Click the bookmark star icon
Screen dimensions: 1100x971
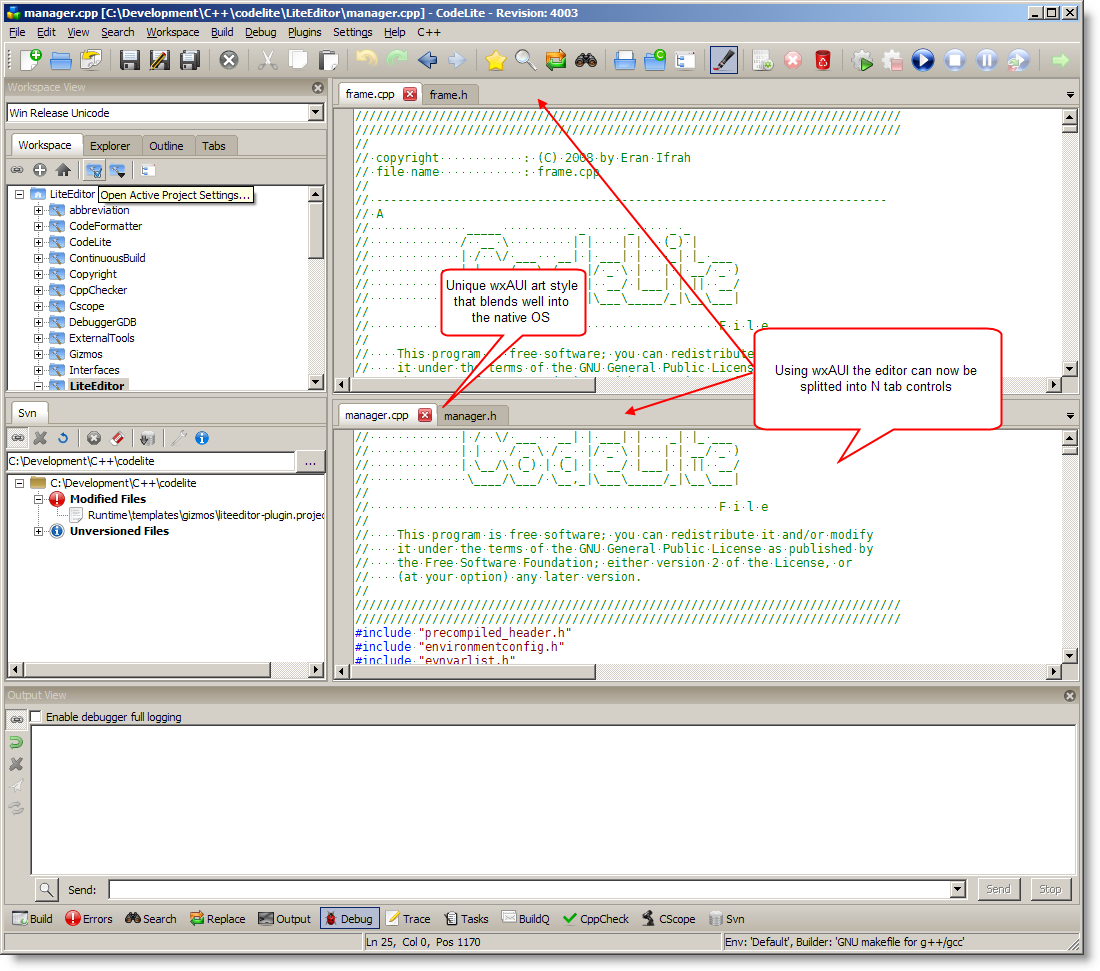tap(495, 60)
